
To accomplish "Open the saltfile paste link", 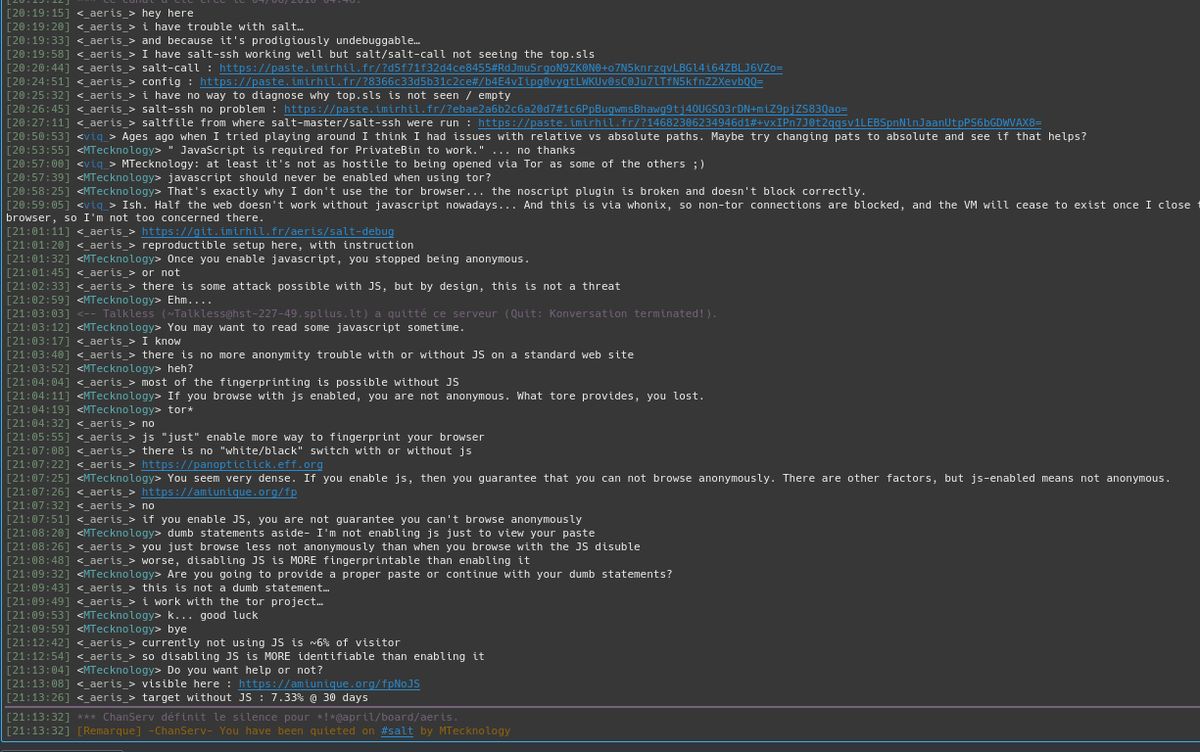I will [x=759, y=123].
